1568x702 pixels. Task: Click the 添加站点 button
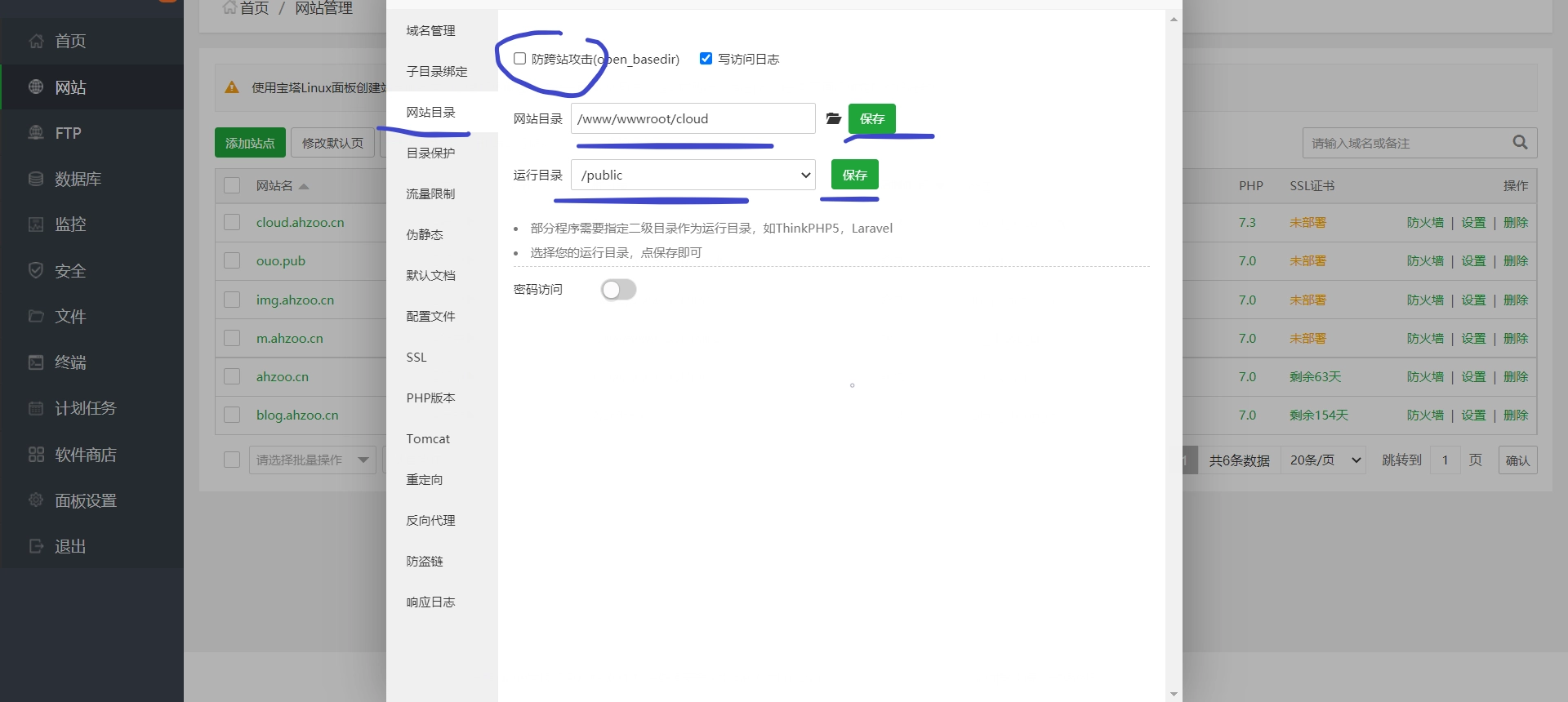coord(250,143)
